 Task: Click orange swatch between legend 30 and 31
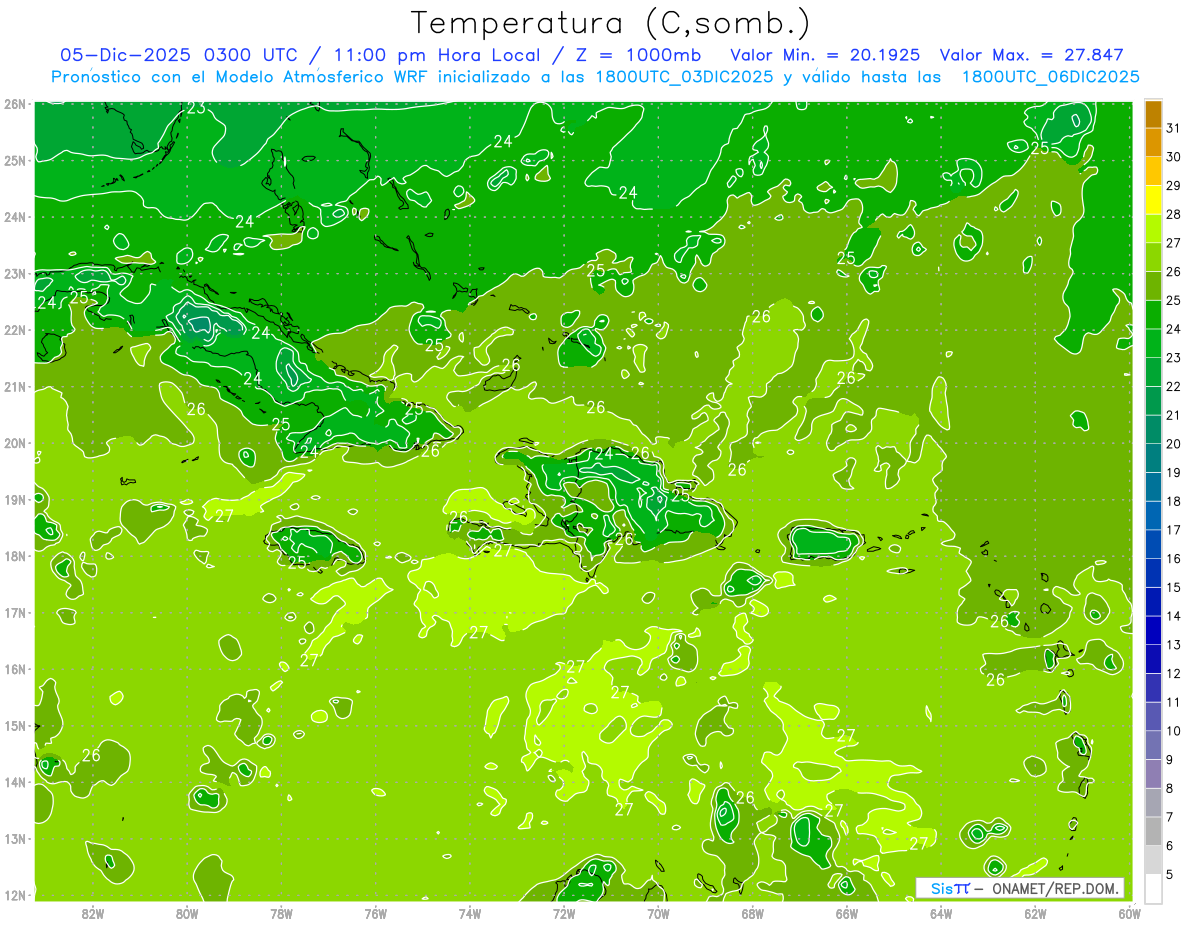[1153, 142]
